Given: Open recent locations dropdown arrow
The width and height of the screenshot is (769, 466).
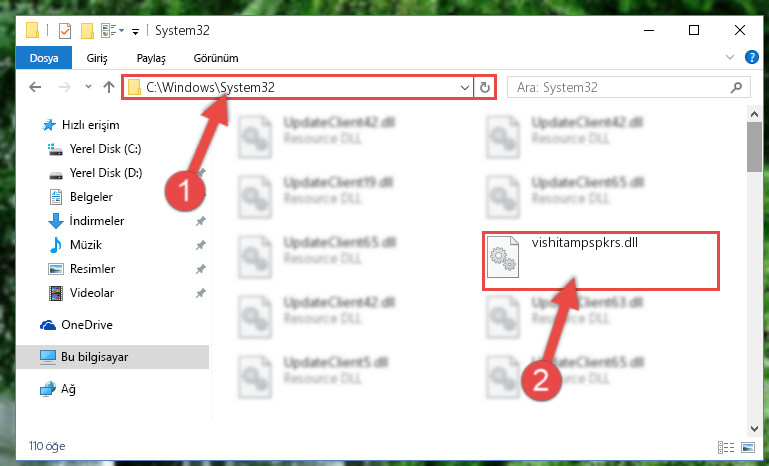Looking at the screenshot, I should [x=88, y=87].
